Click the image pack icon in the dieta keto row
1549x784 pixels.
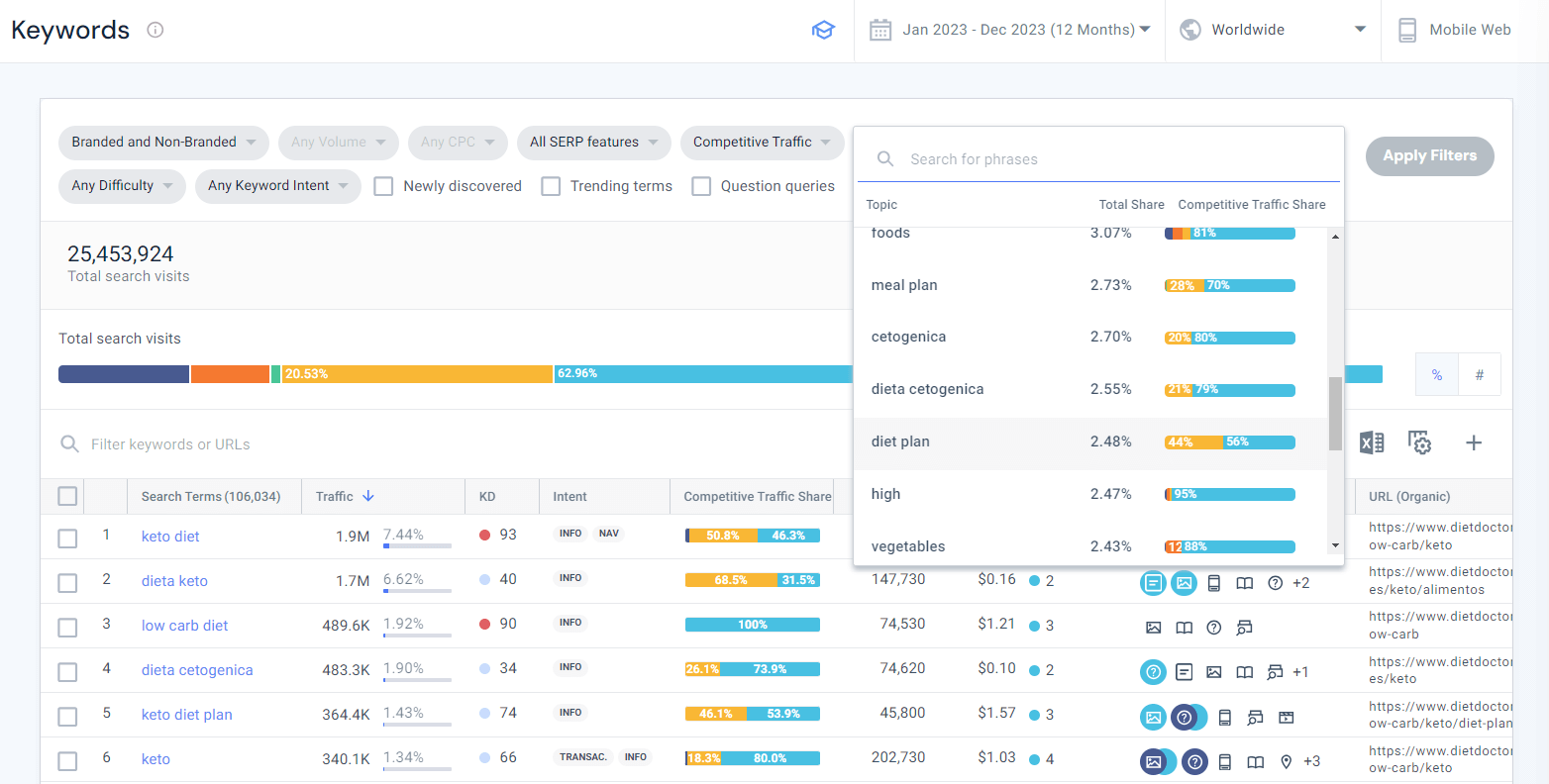[1184, 583]
